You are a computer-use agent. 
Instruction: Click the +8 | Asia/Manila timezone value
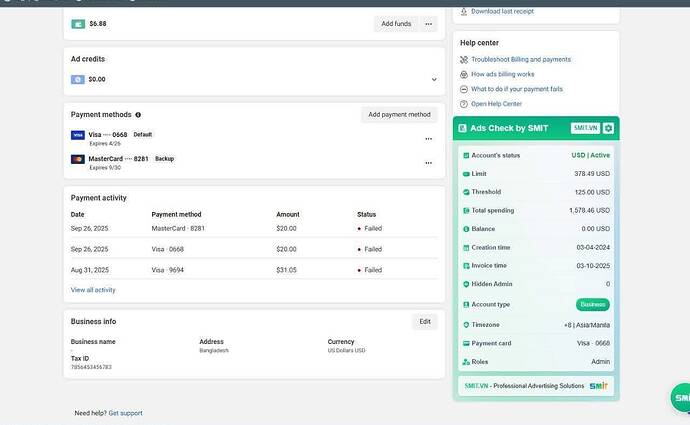(587, 325)
